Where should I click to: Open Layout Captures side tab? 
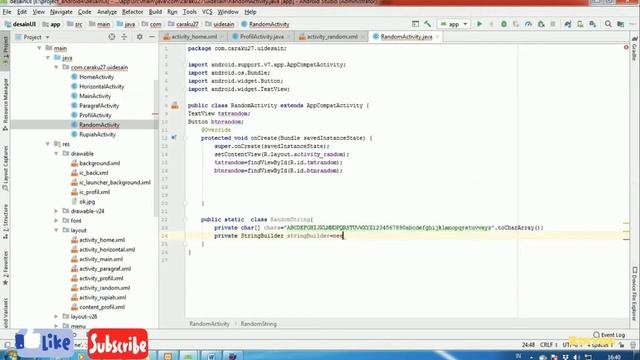pos(5,168)
